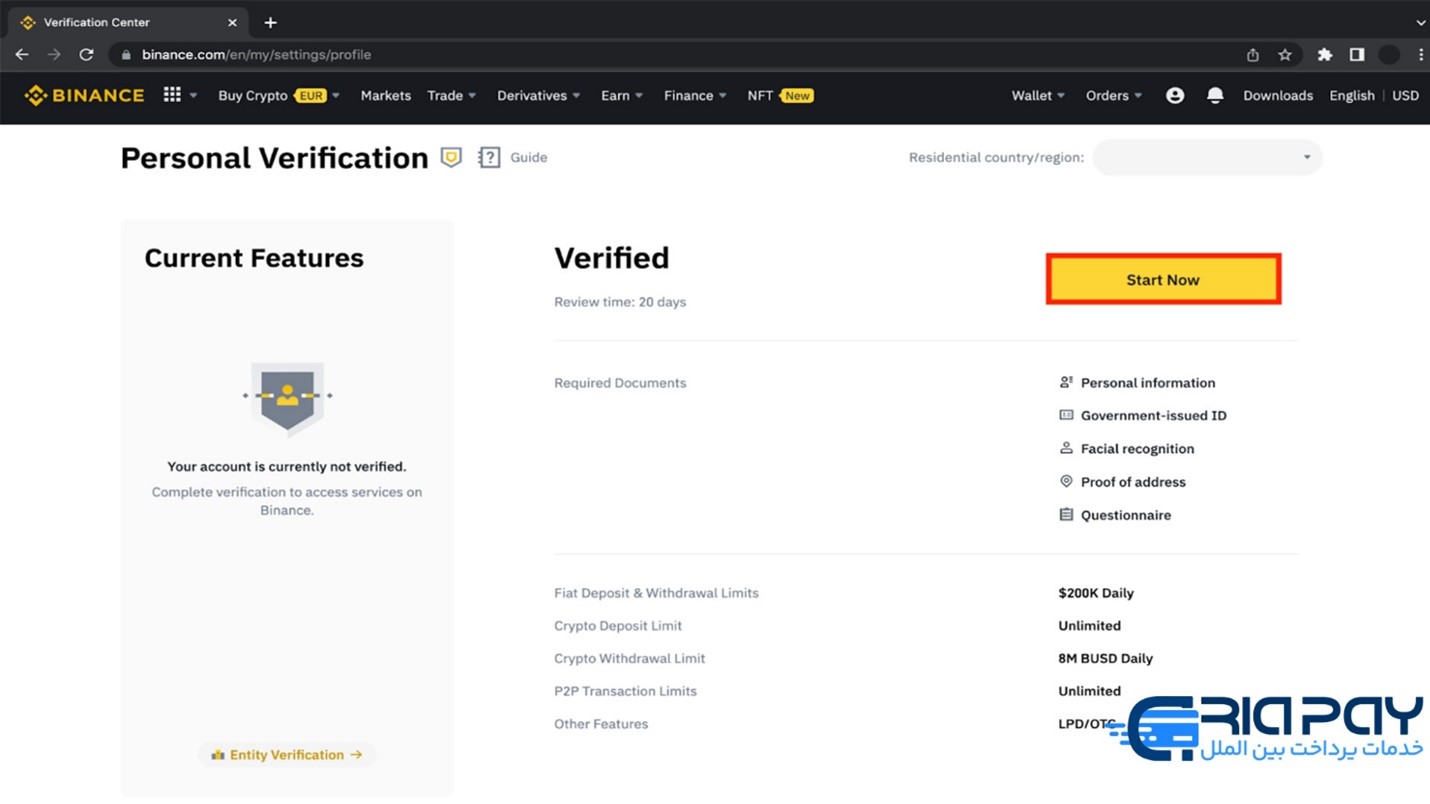Reload the page with refresh icon
1430x804 pixels.
(x=86, y=55)
